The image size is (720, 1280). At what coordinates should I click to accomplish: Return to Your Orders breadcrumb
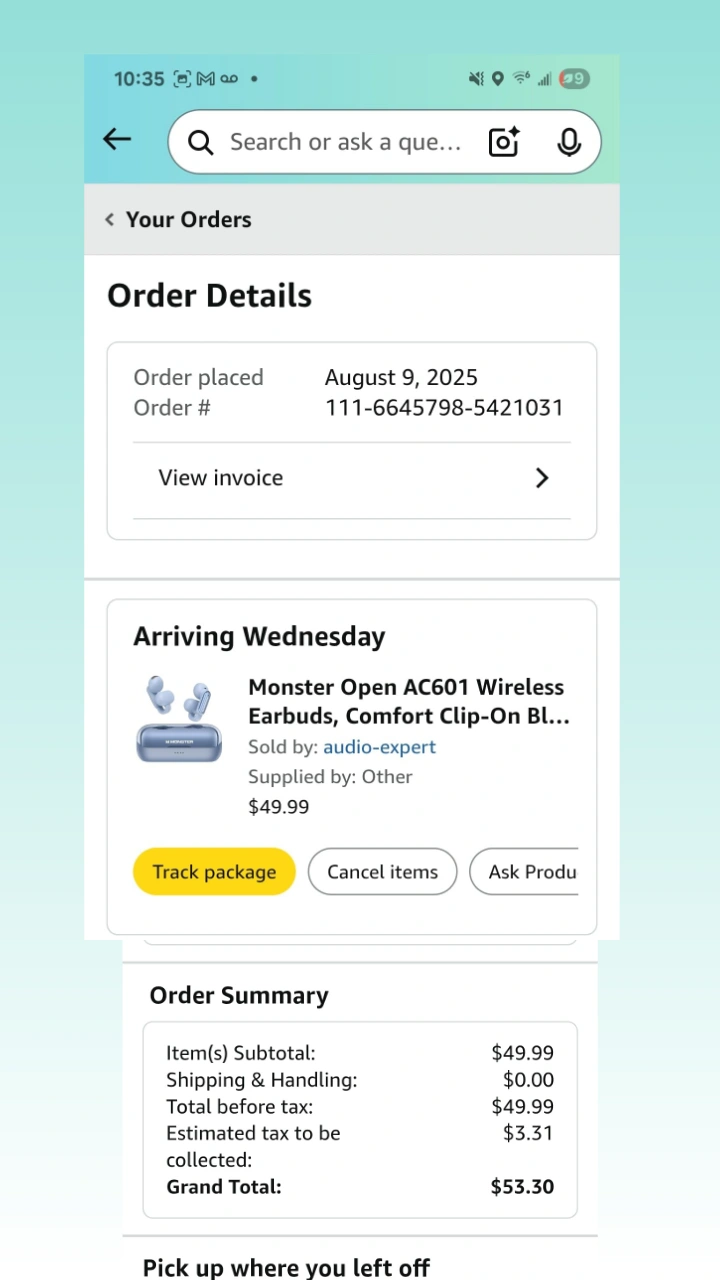pos(189,220)
